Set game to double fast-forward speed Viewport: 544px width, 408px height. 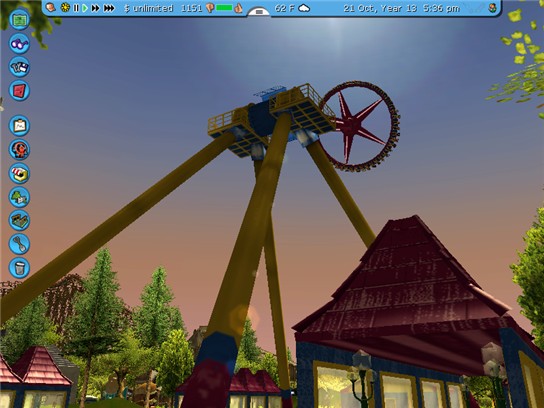tap(95, 8)
